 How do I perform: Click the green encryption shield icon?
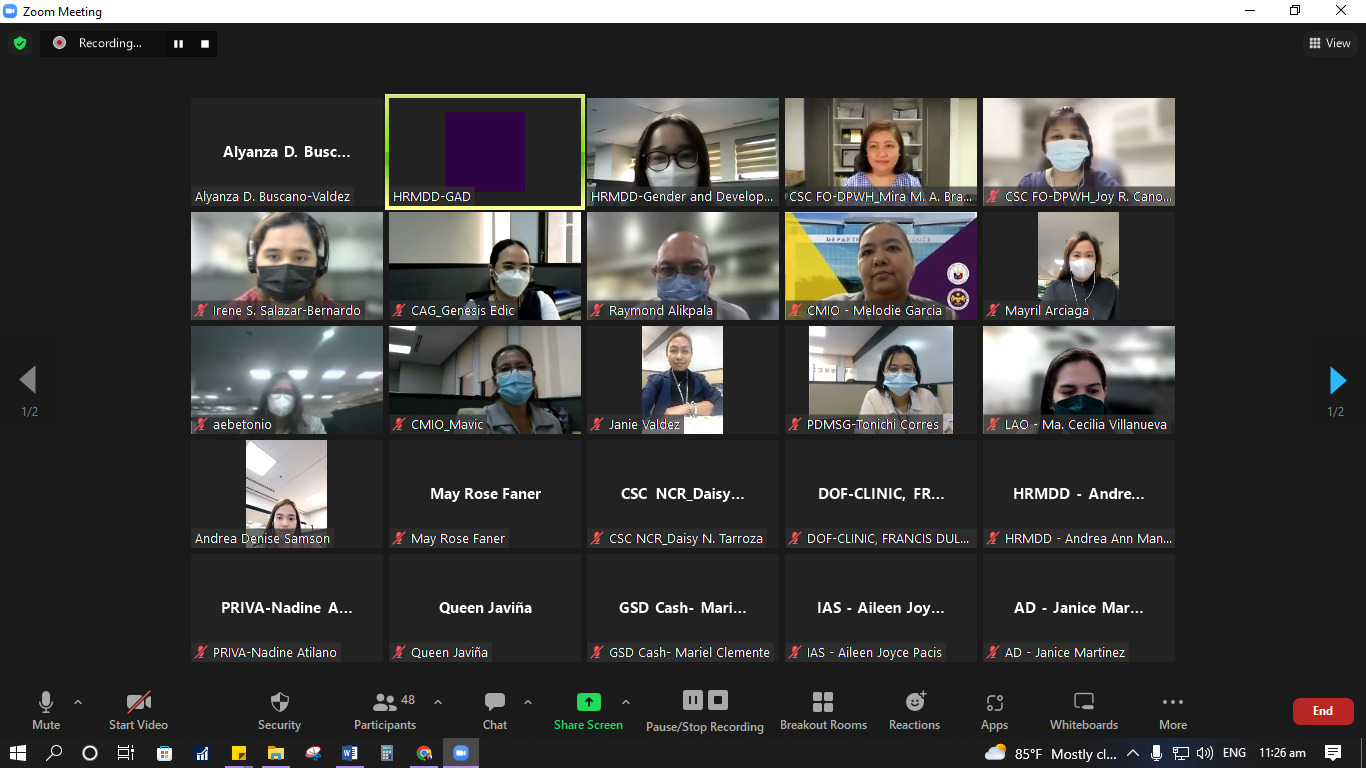point(19,43)
